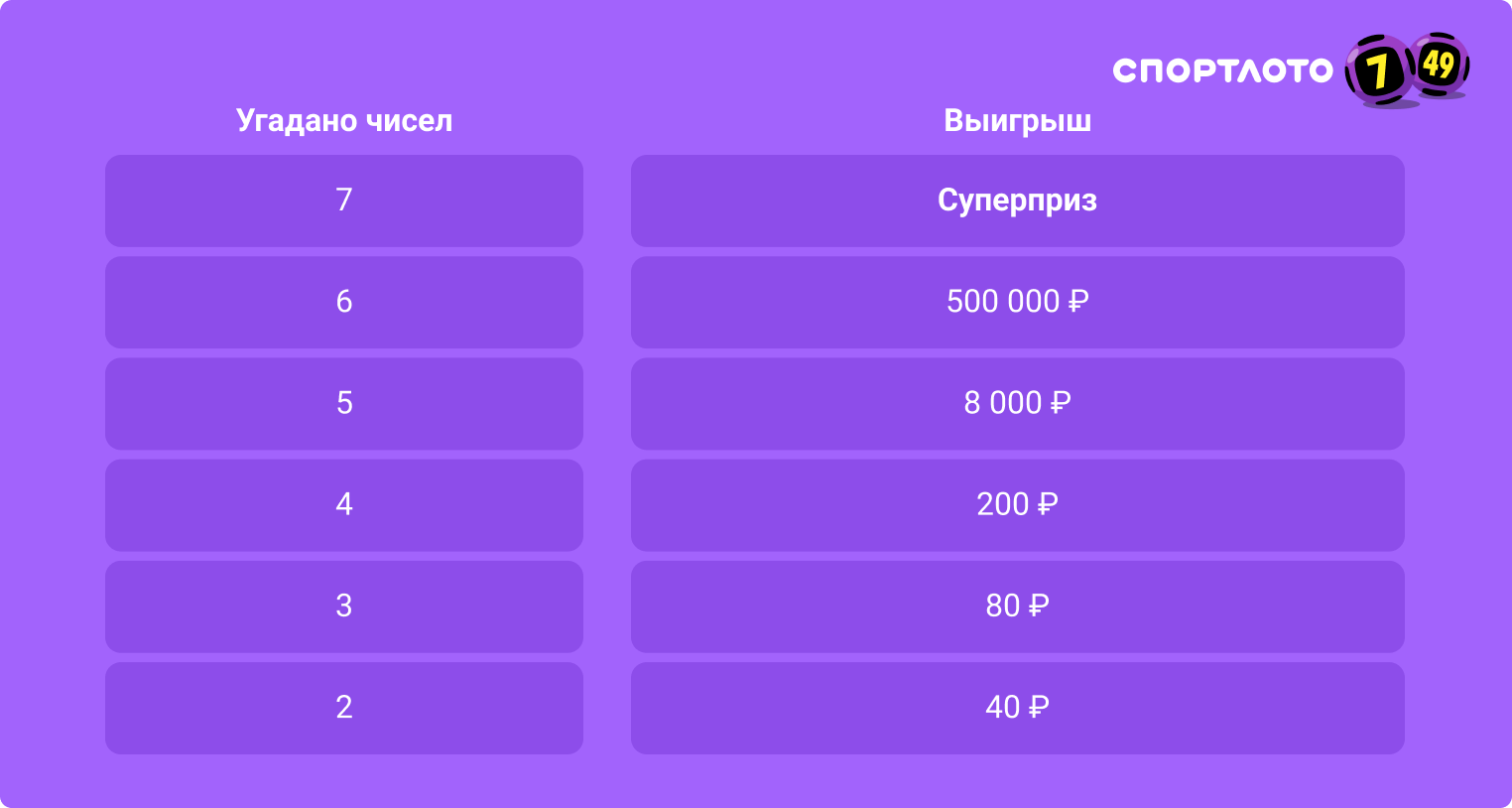1512x808 pixels.
Task: Select the Угадано чисел column header
Action: pos(344,120)
